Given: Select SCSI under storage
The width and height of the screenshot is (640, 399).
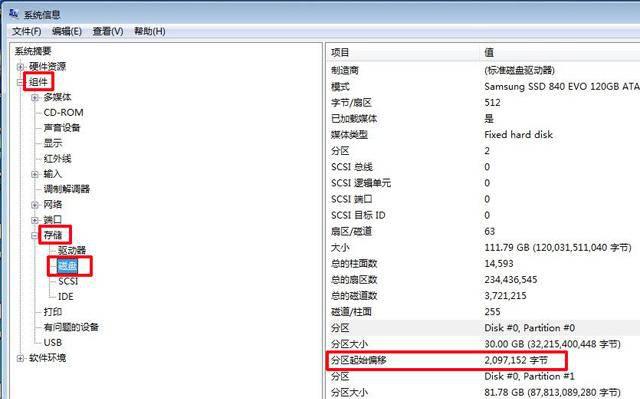Looking at the screenshot, I should click(68, 282).
